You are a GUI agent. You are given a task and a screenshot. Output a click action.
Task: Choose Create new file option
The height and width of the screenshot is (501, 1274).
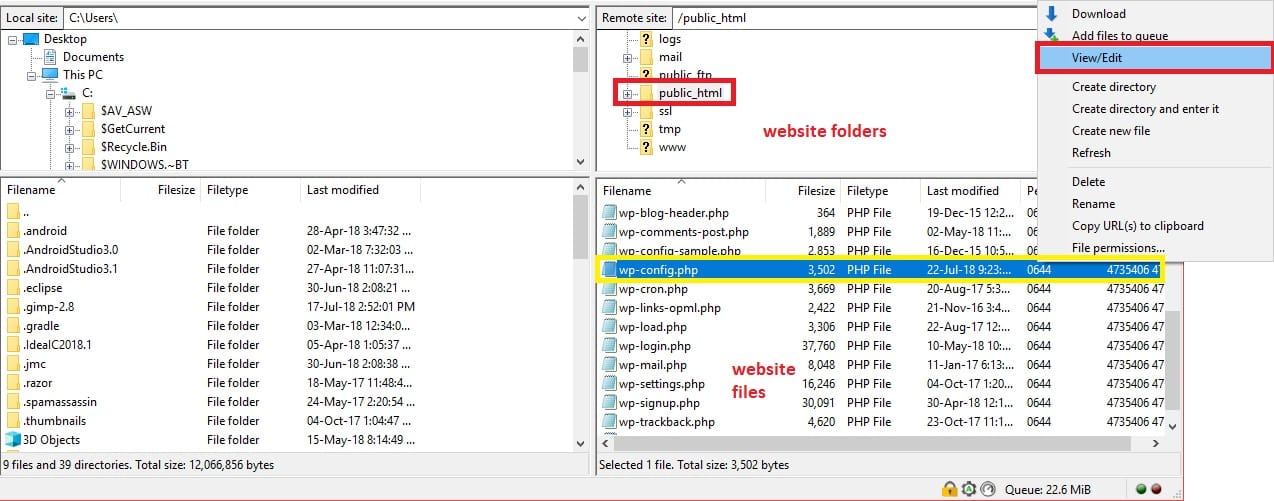pos(1110,131)
